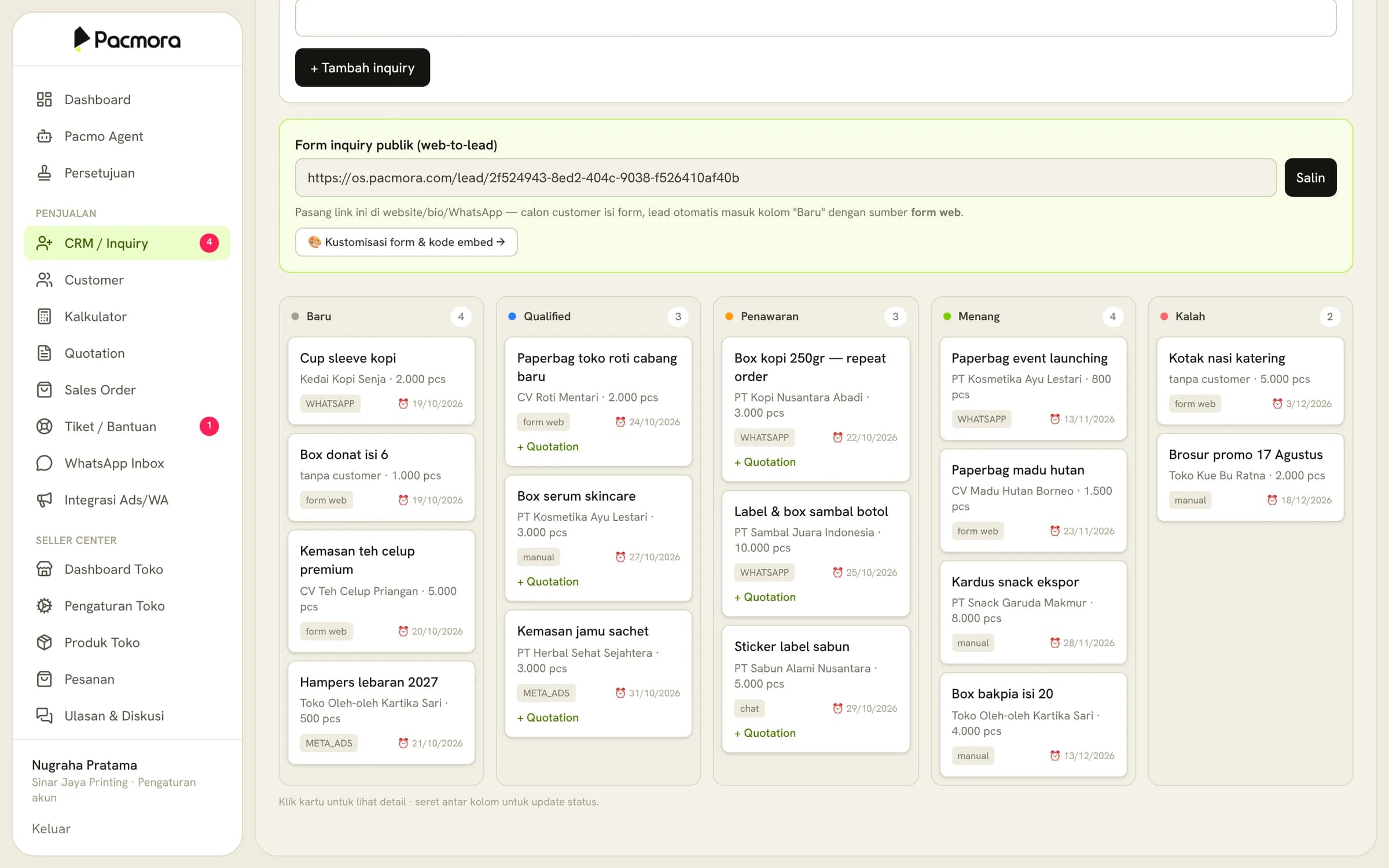
Task: Click the Pacmo Agent robot icon
Action: tap(45, 136)
